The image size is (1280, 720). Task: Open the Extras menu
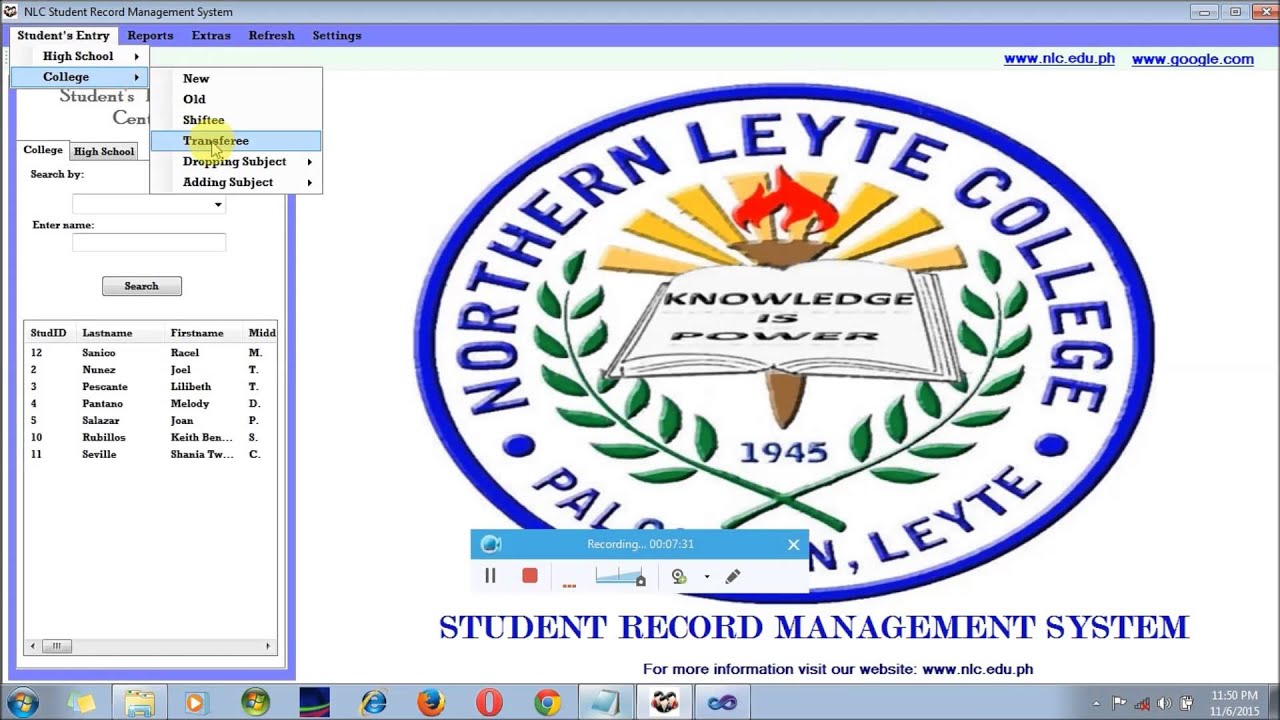coord(211,35)
